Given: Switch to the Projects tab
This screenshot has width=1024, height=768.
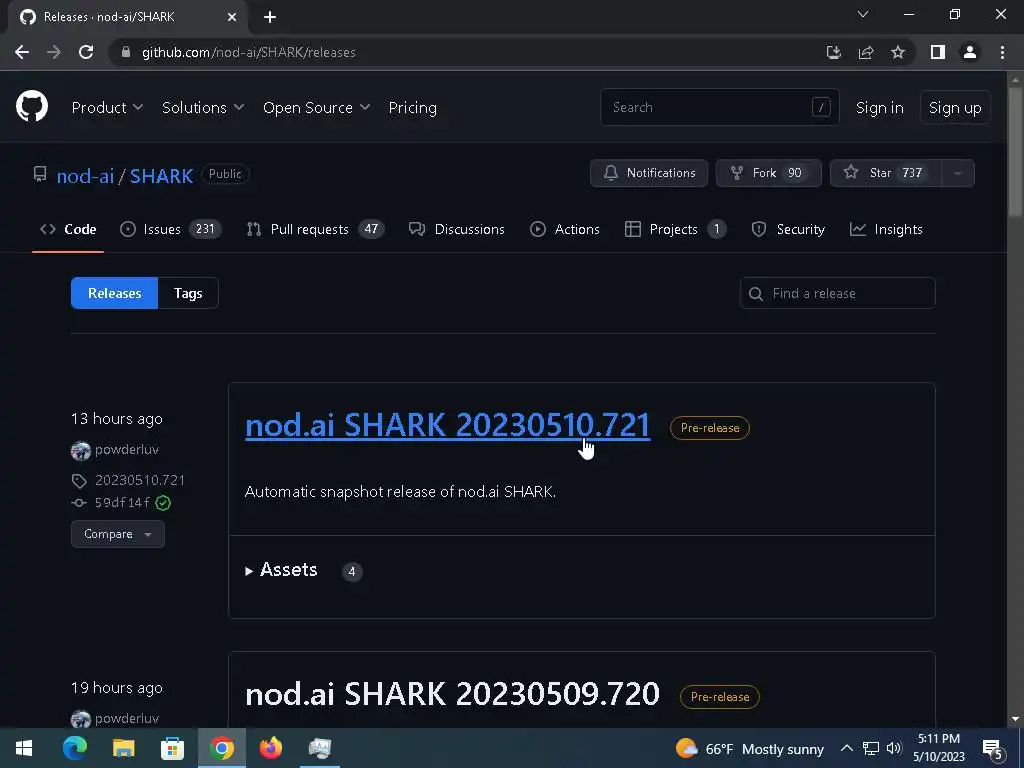Looking at the screenshot, I should click(675, 229).
